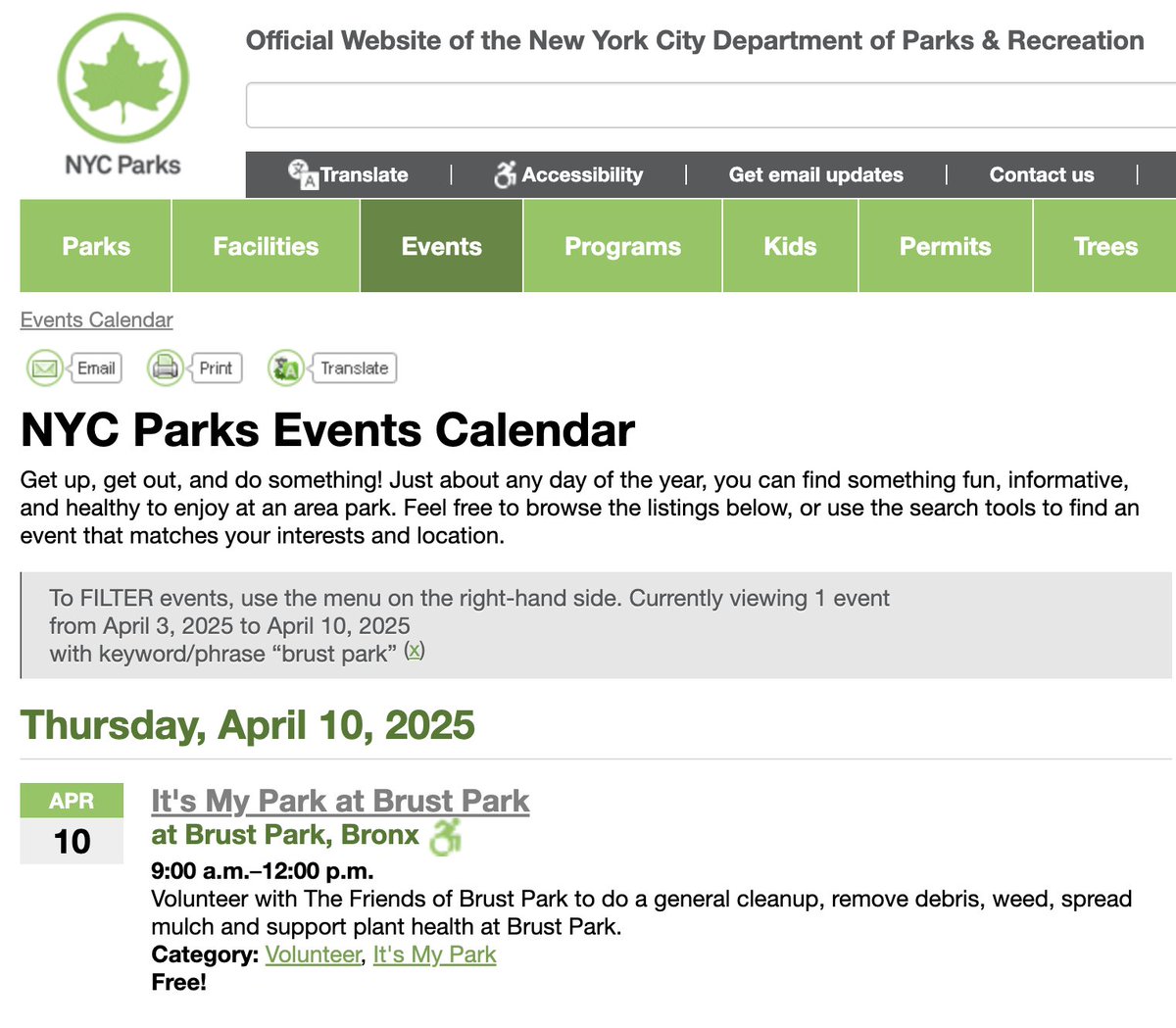Click the NYC Parks text under the logo

pos(122,165)
